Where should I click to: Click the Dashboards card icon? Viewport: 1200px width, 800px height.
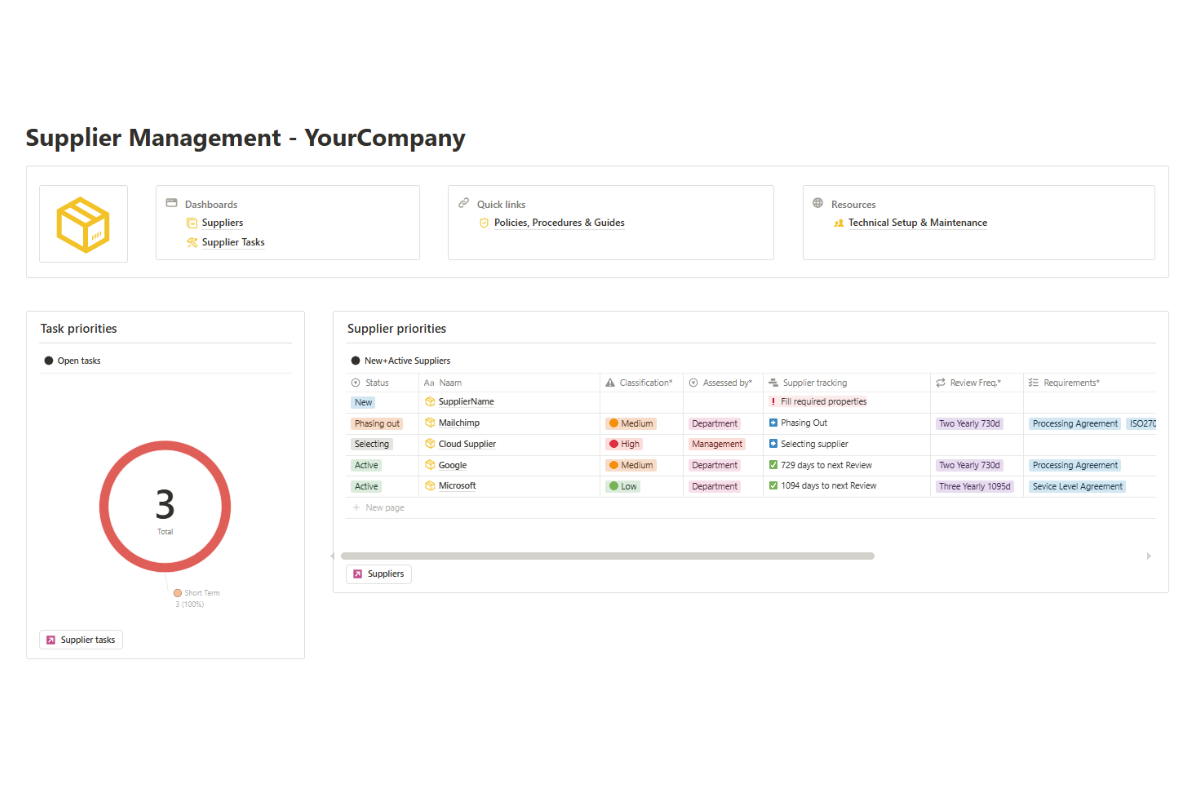click(171, 203)
